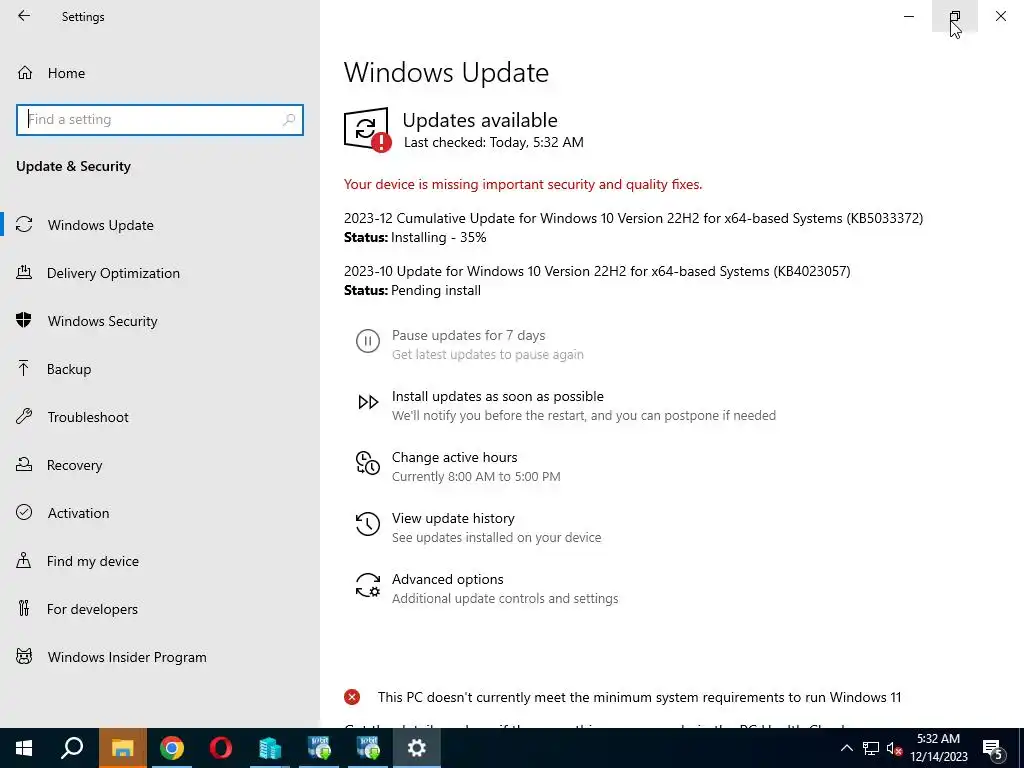Click the active hours clock icon
Viewport: 1024px width, 768px height.
368,463
